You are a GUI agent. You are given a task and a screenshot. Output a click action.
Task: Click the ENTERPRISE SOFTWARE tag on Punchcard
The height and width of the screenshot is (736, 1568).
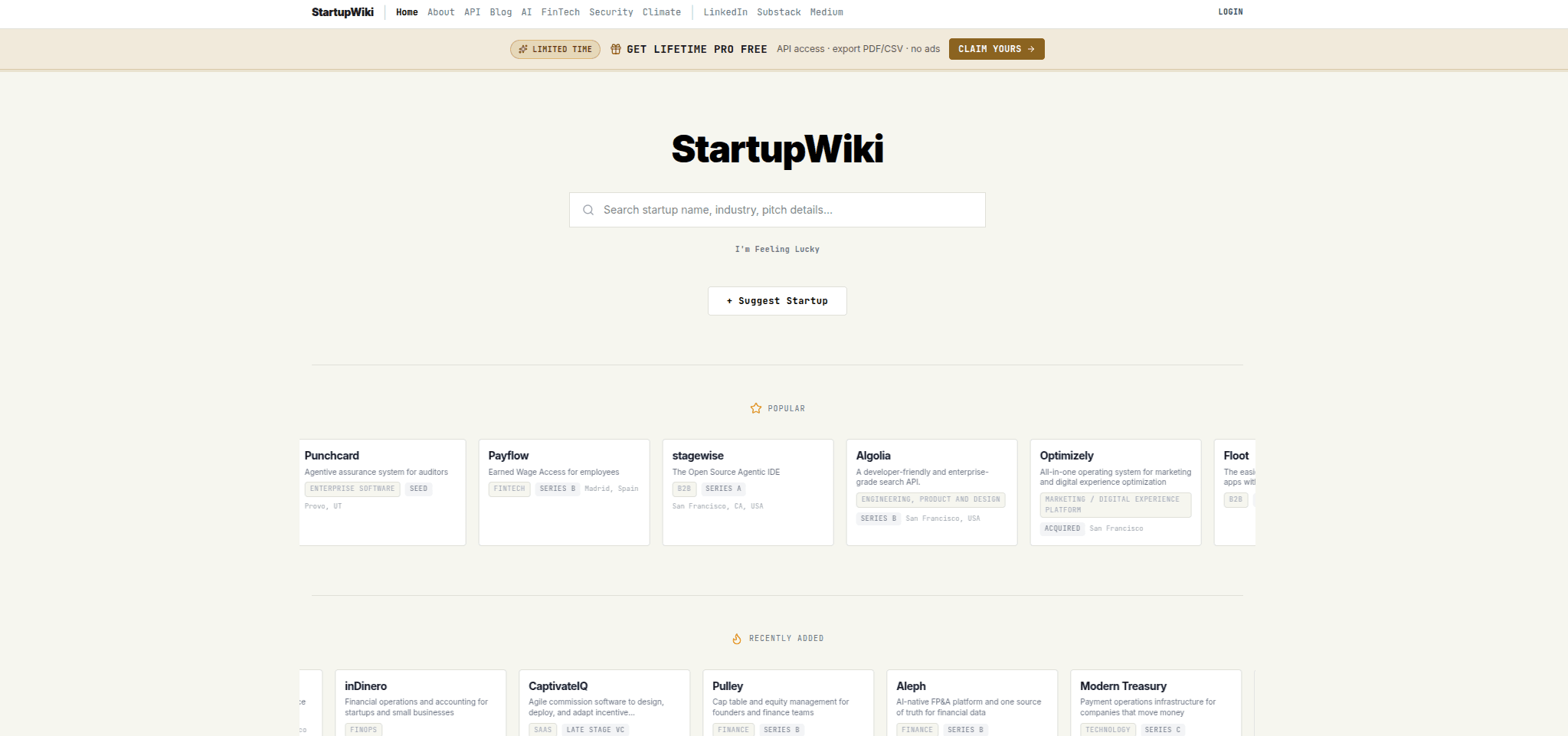352,489
